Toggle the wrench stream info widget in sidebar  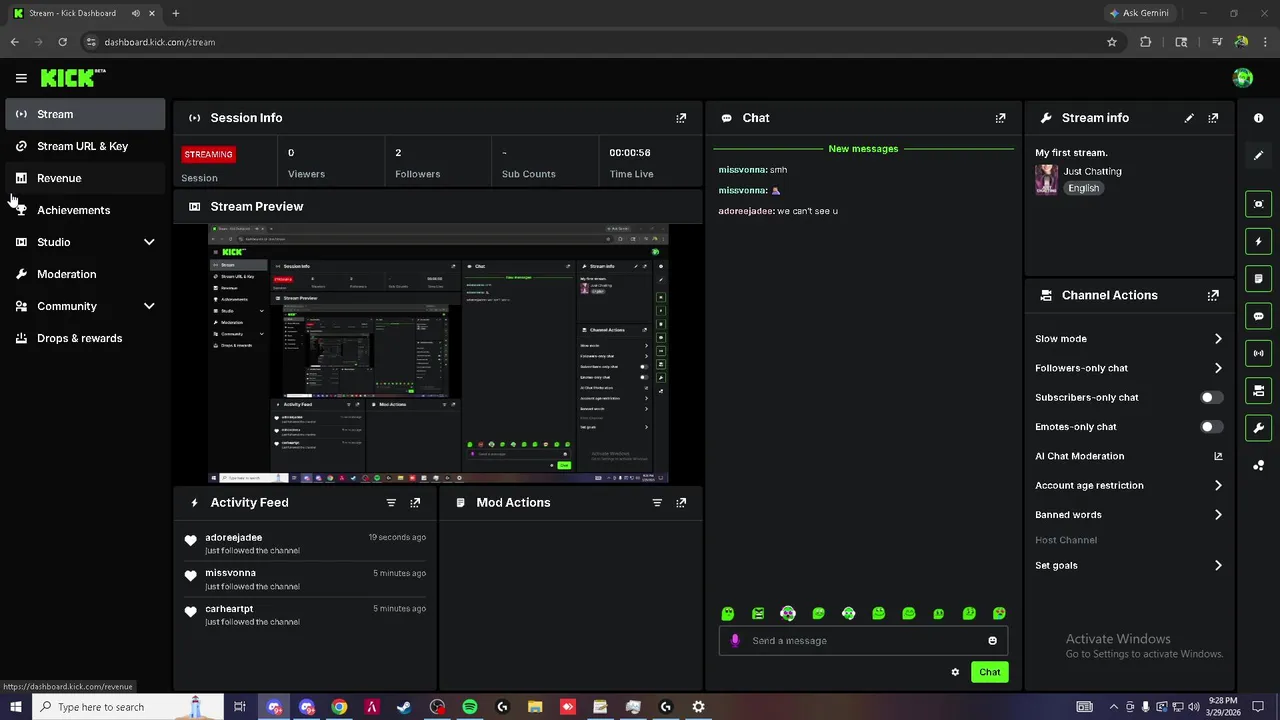point(1258,428)
